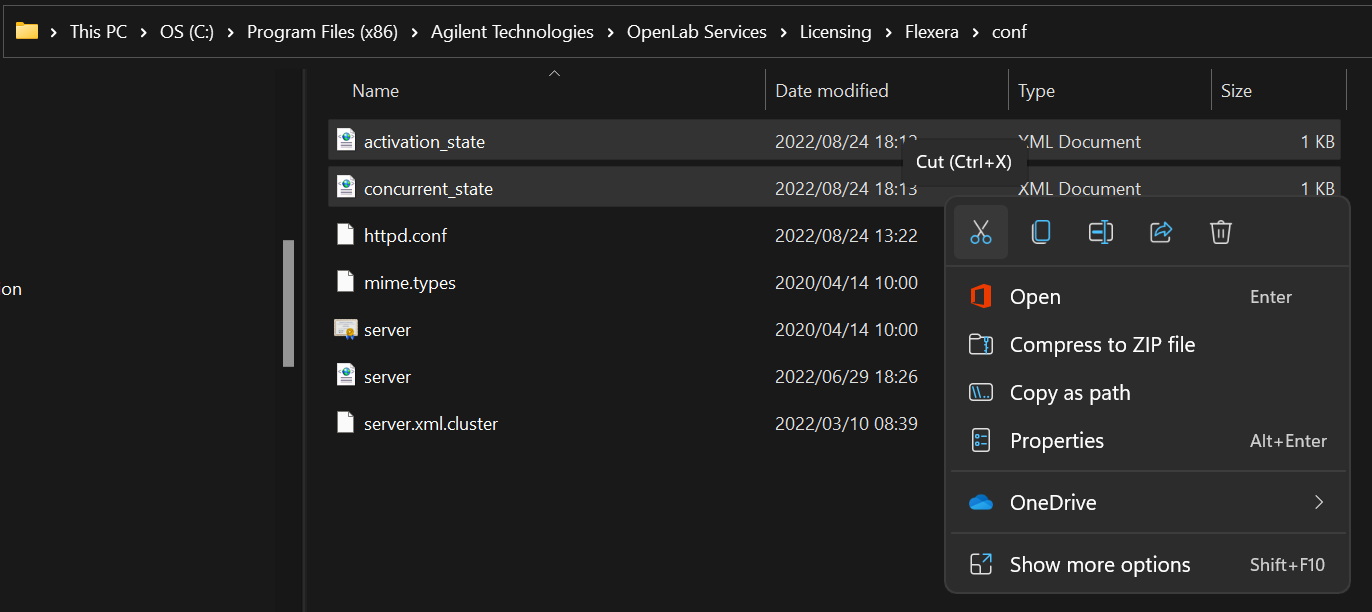Screen dimensions: 1372x612
Task: Select Compress to ZIP file
Action: point(1102,345)
